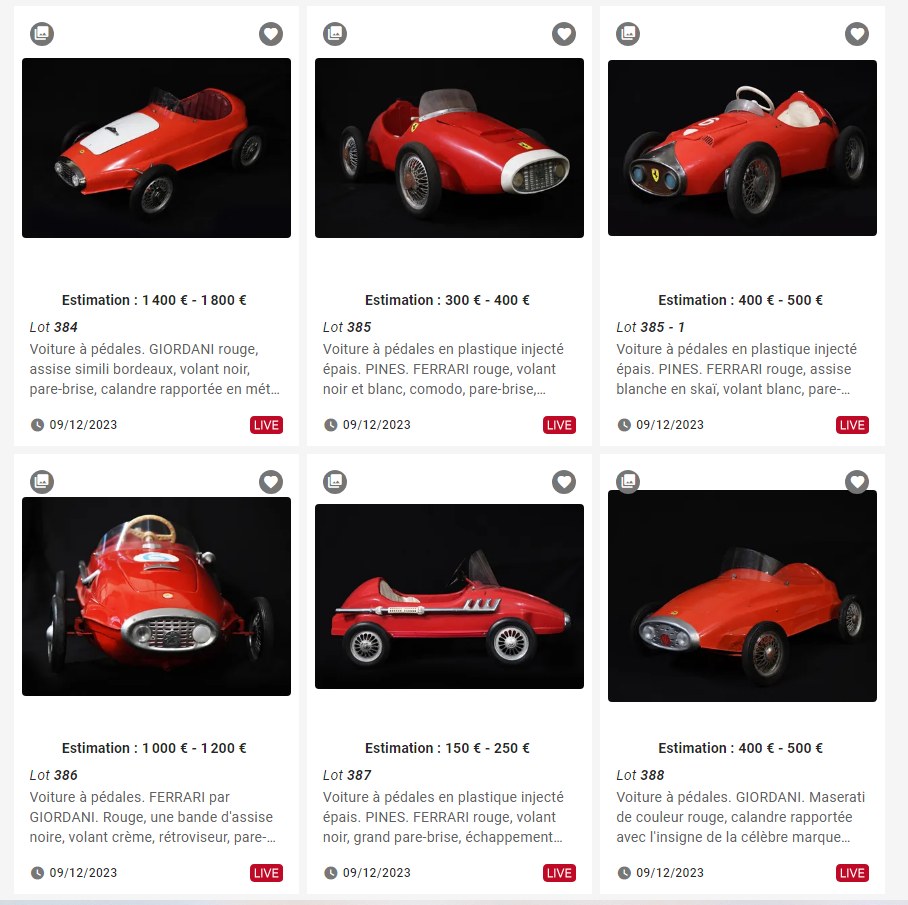Viewport: 908px width, 905px height.
Task: Click the heart icon for Lot 386
Action: pyautogui.click(x=270, y=482)
